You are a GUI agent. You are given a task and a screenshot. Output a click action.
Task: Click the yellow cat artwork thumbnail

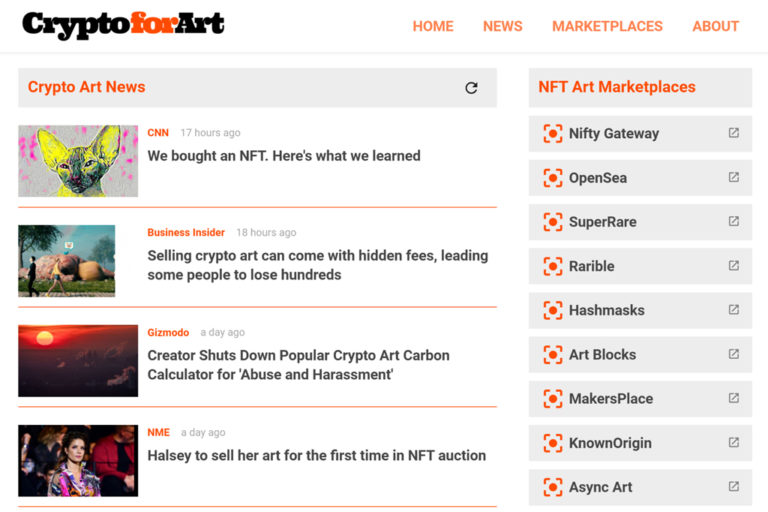pos(78,161)
